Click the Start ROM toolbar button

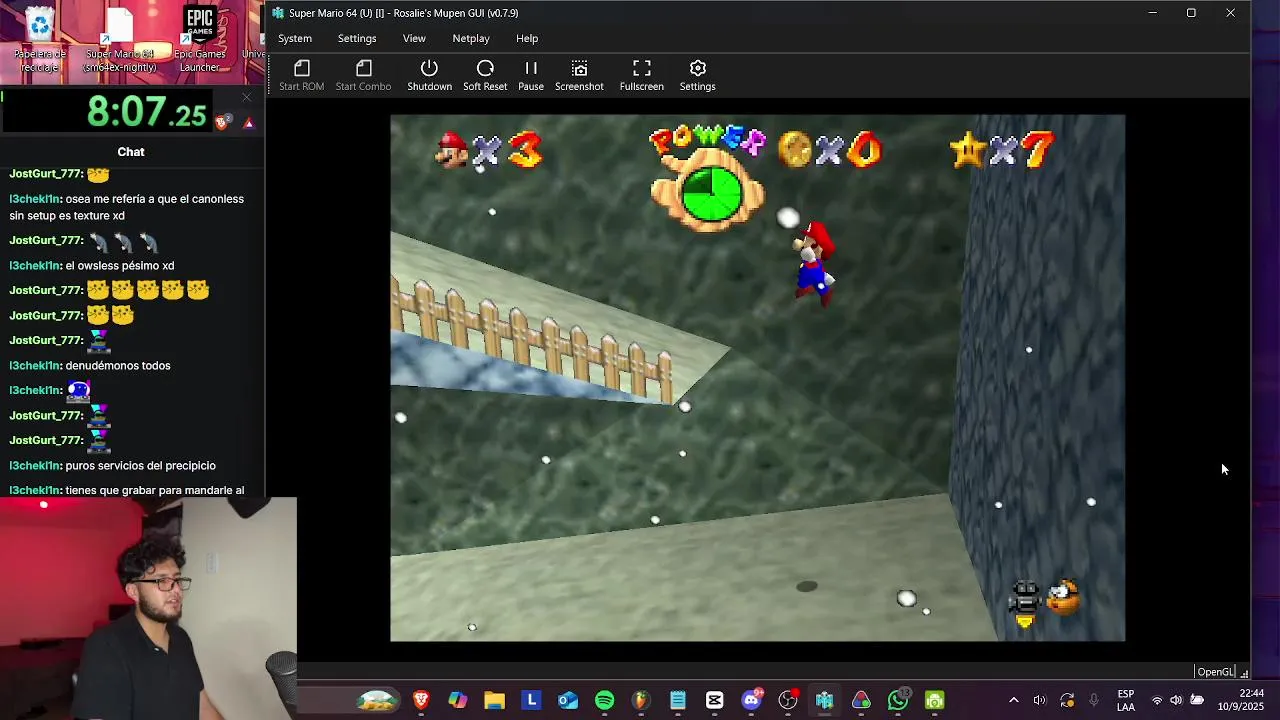[301, 76]
